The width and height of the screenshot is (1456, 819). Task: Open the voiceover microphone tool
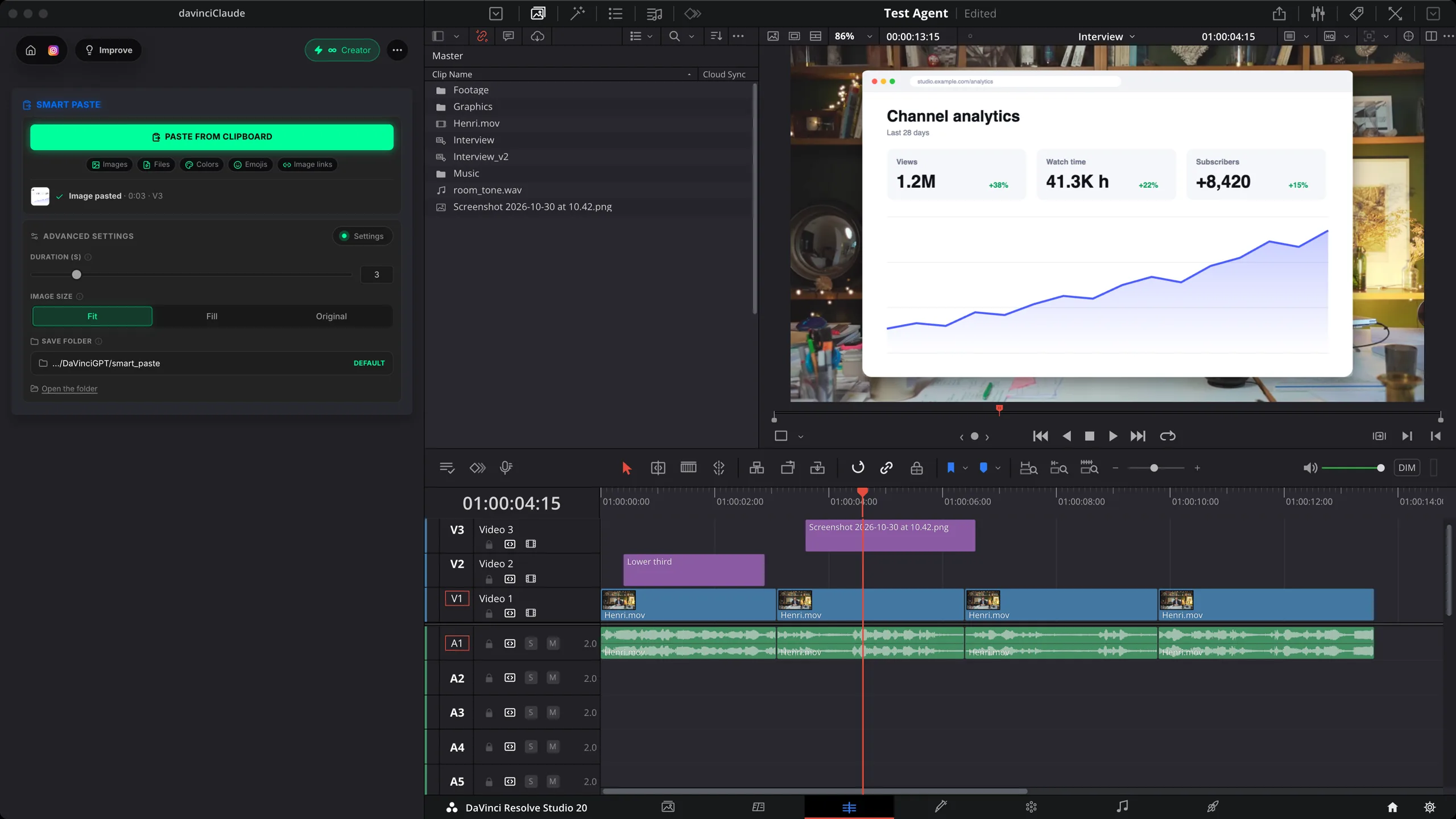point(506,468)
